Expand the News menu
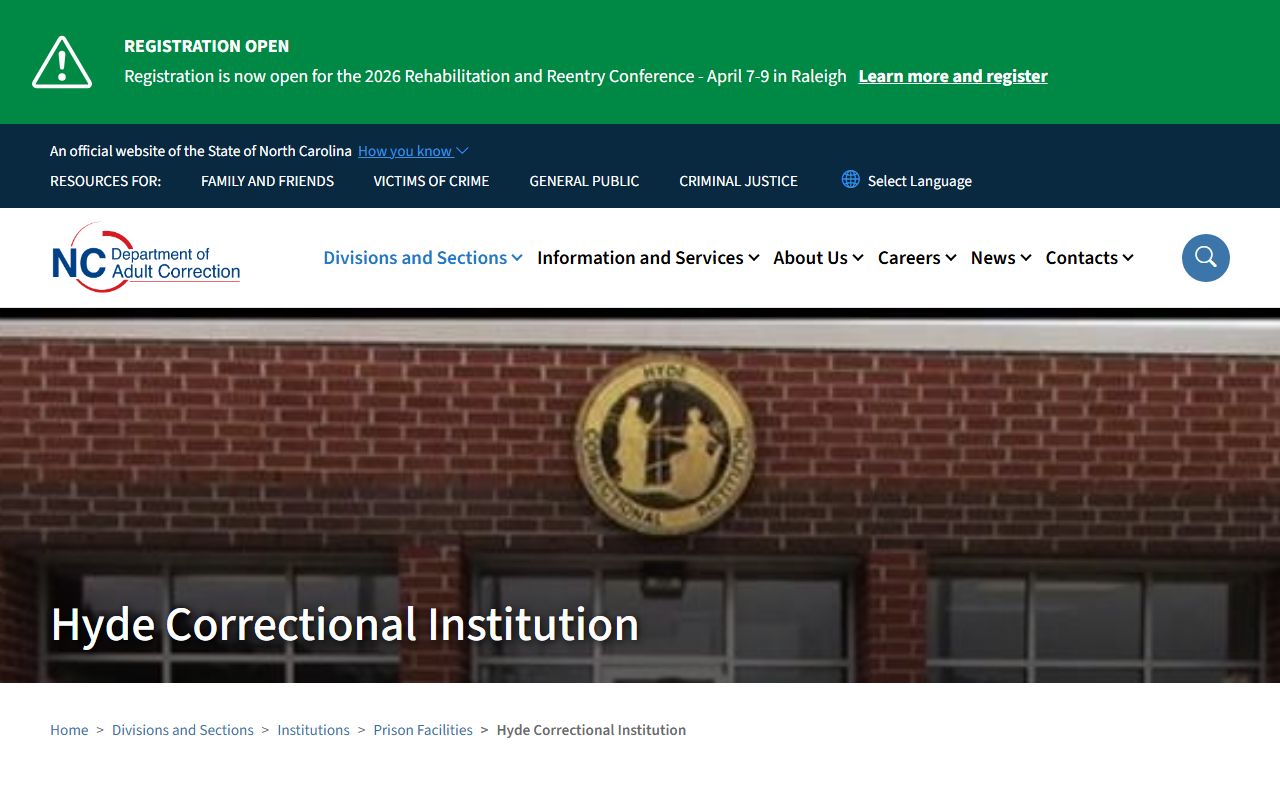 click(x=1001, y=258)
